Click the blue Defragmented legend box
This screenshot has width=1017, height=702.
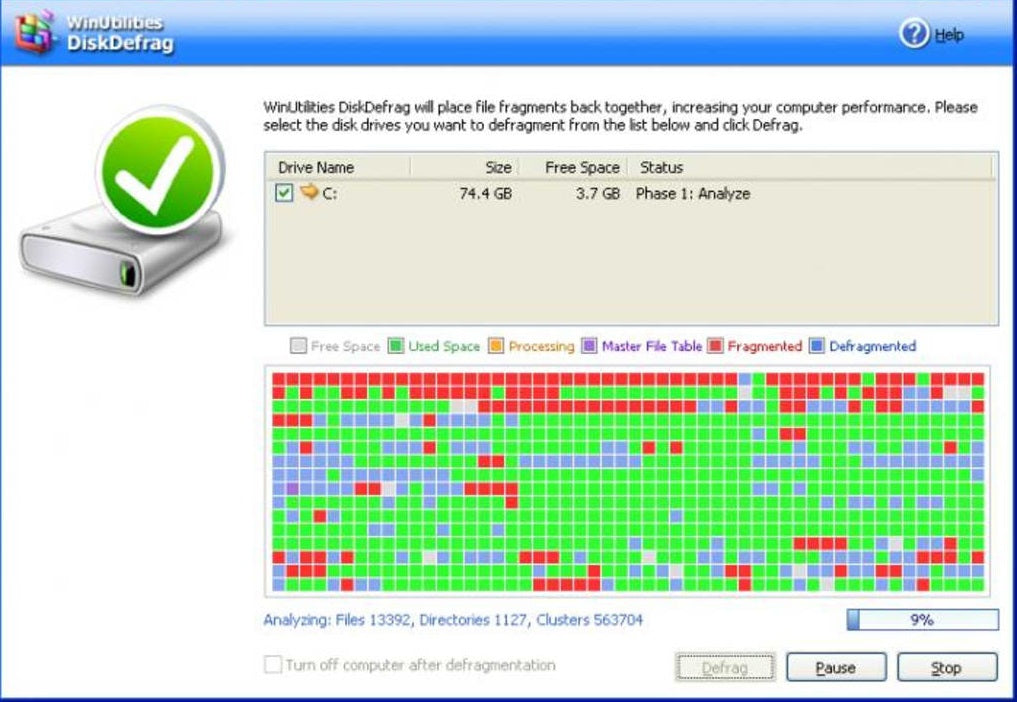(x=817, y=346)
